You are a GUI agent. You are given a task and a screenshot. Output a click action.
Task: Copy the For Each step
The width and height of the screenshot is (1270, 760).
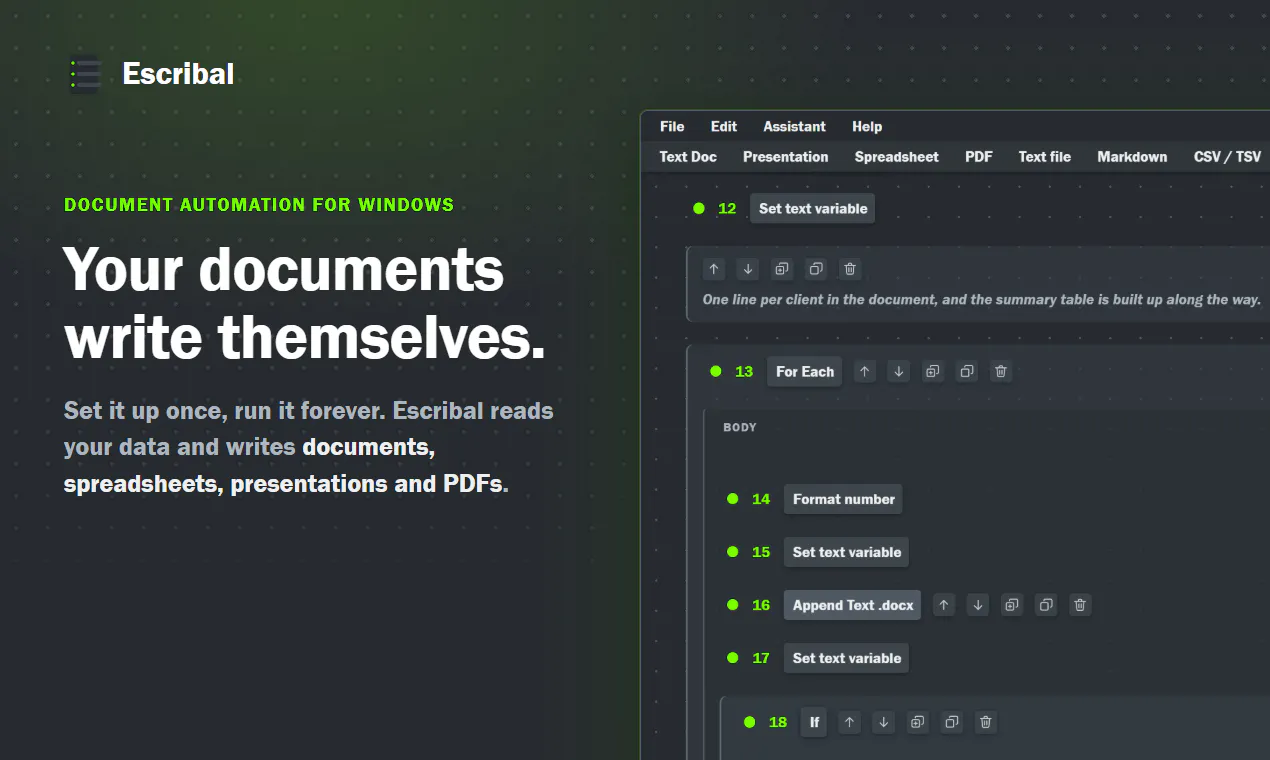tap(967, 372)
